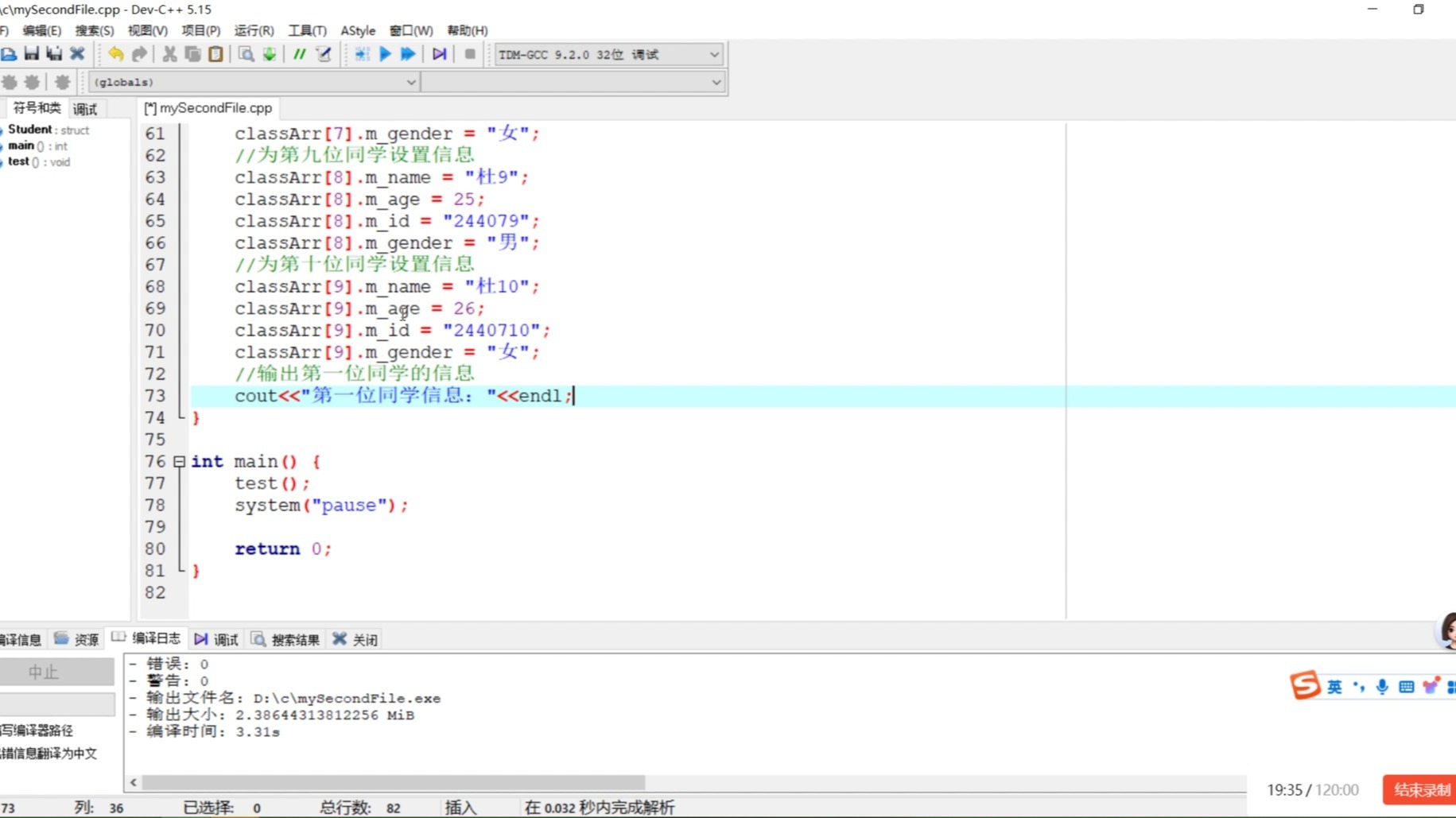Open the 视图(V) menu
The height and width of the screenshot is (818, 1456).
click(x=148, y=30)
